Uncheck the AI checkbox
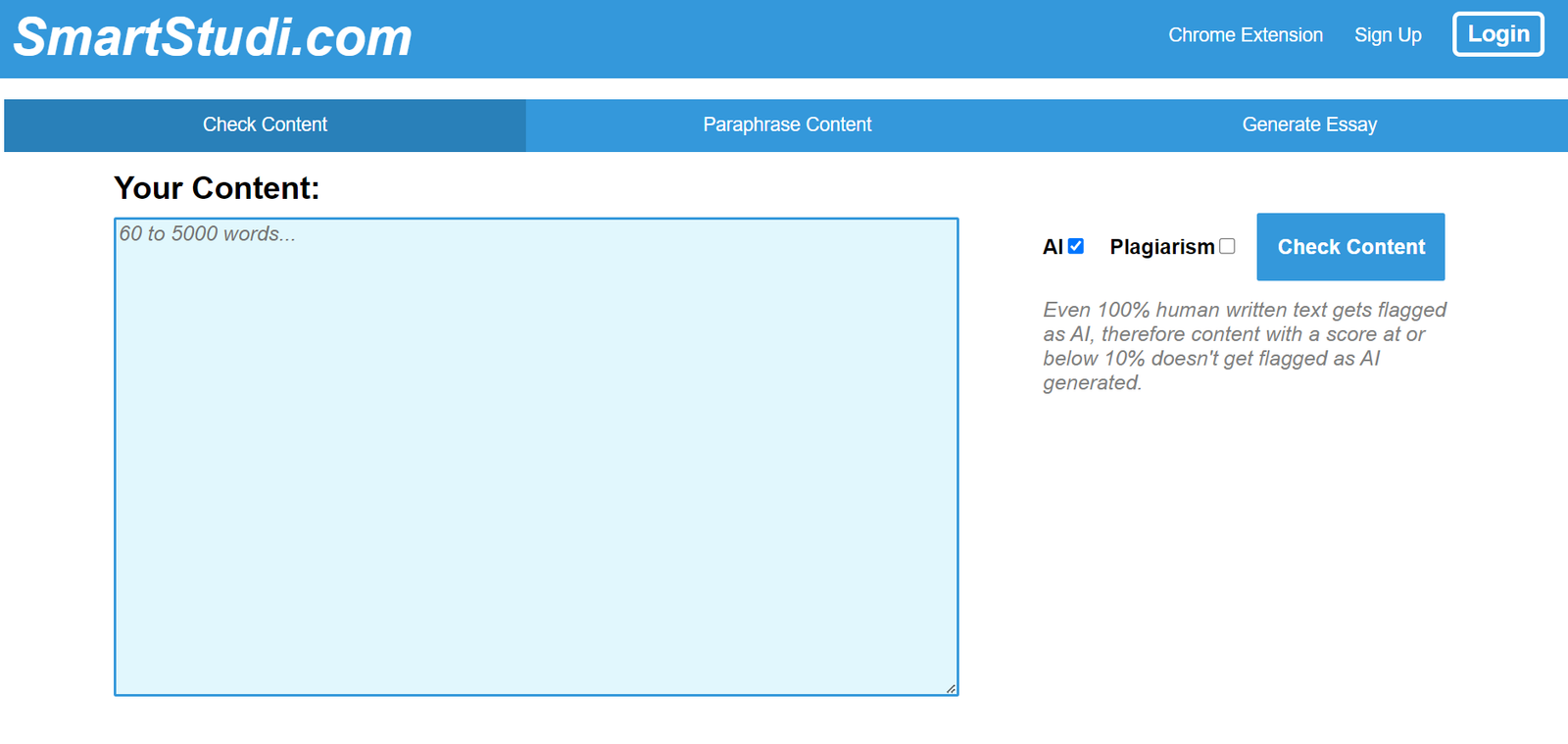Image resolution: width=1568 pixels, height=744 pixels. (x=1076, y=246)
